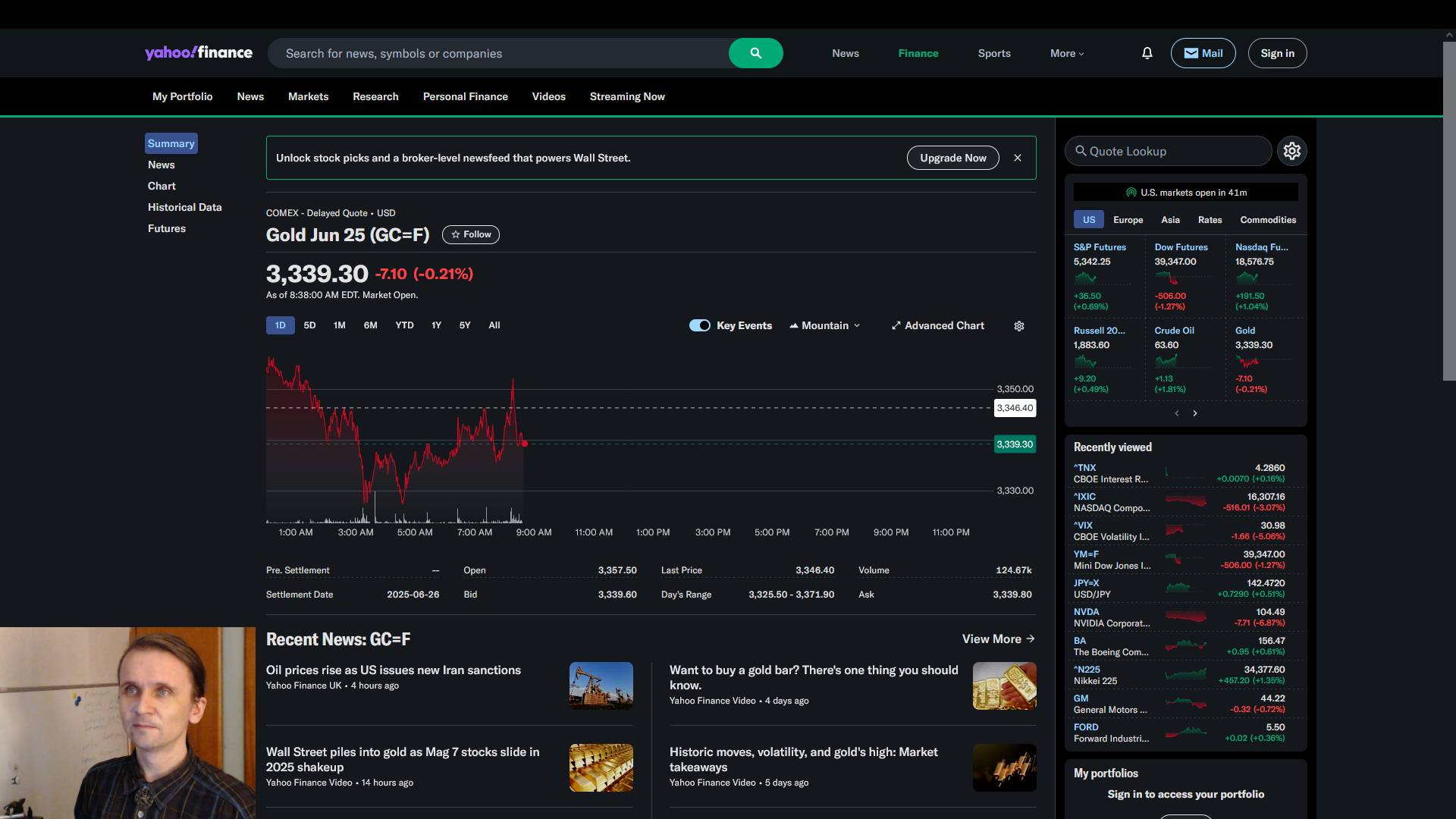Open Advanced Chart expand icon link
1456x819 pixels.
click(937, 325)
